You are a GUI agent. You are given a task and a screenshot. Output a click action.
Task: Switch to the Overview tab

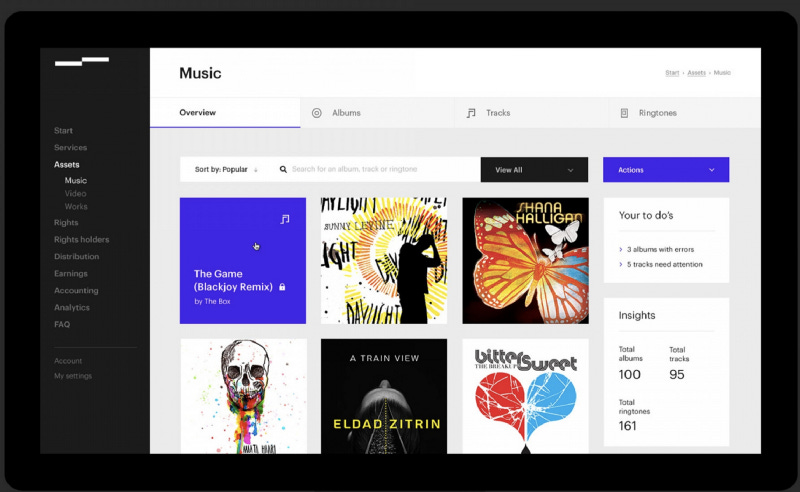[225, 112]
